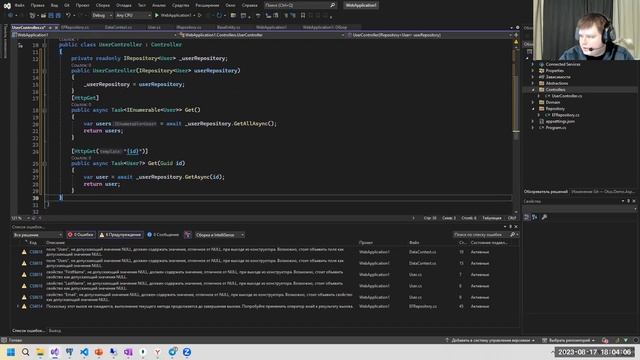This screenshot has width=640, height=360.
Task: Collapse the Controllers folder
Action: pyautogui.click(x=533, y=89)
